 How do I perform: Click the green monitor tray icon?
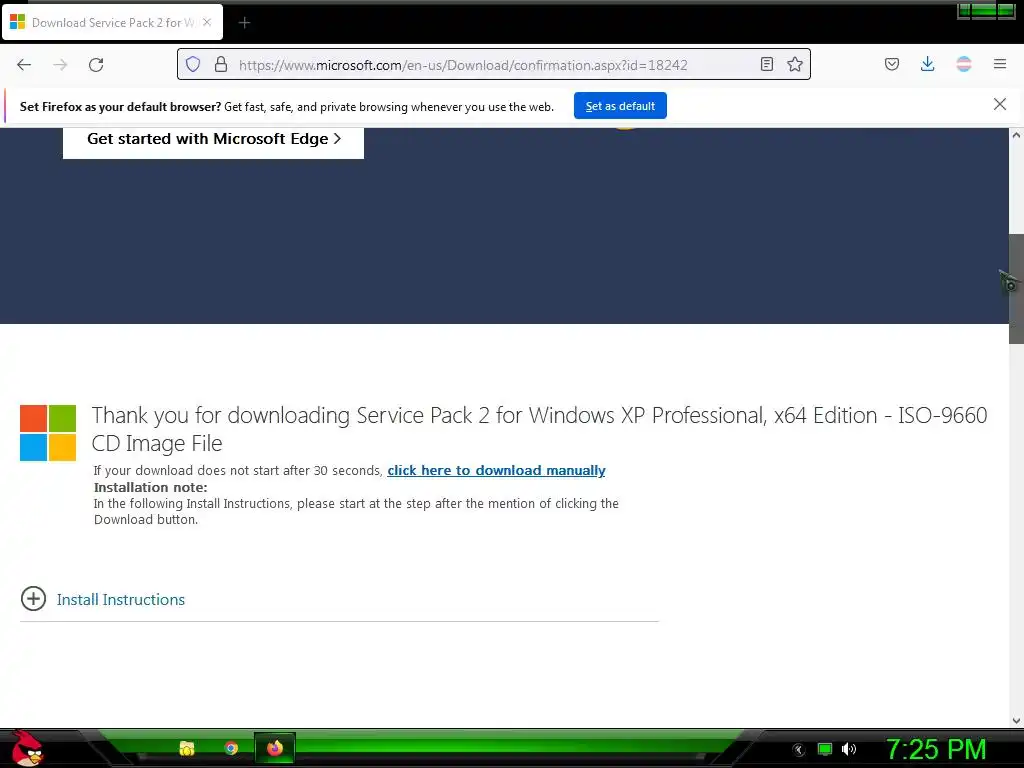click(825, 749)
